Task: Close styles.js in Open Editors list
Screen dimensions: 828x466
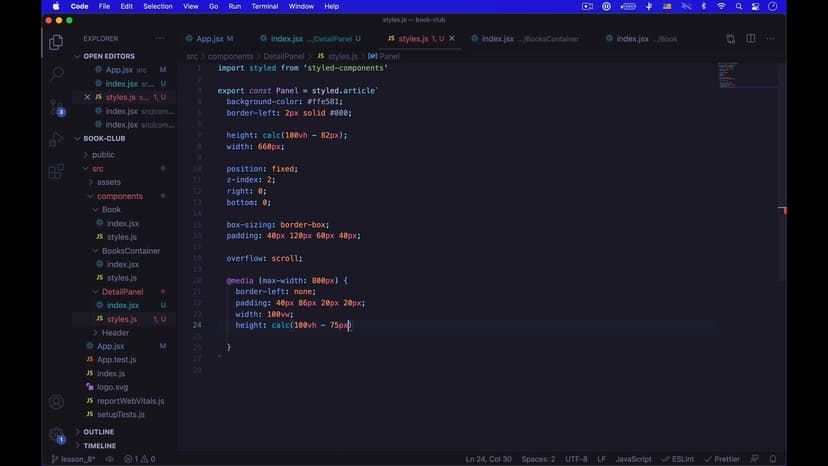Action: pos(85,97)
